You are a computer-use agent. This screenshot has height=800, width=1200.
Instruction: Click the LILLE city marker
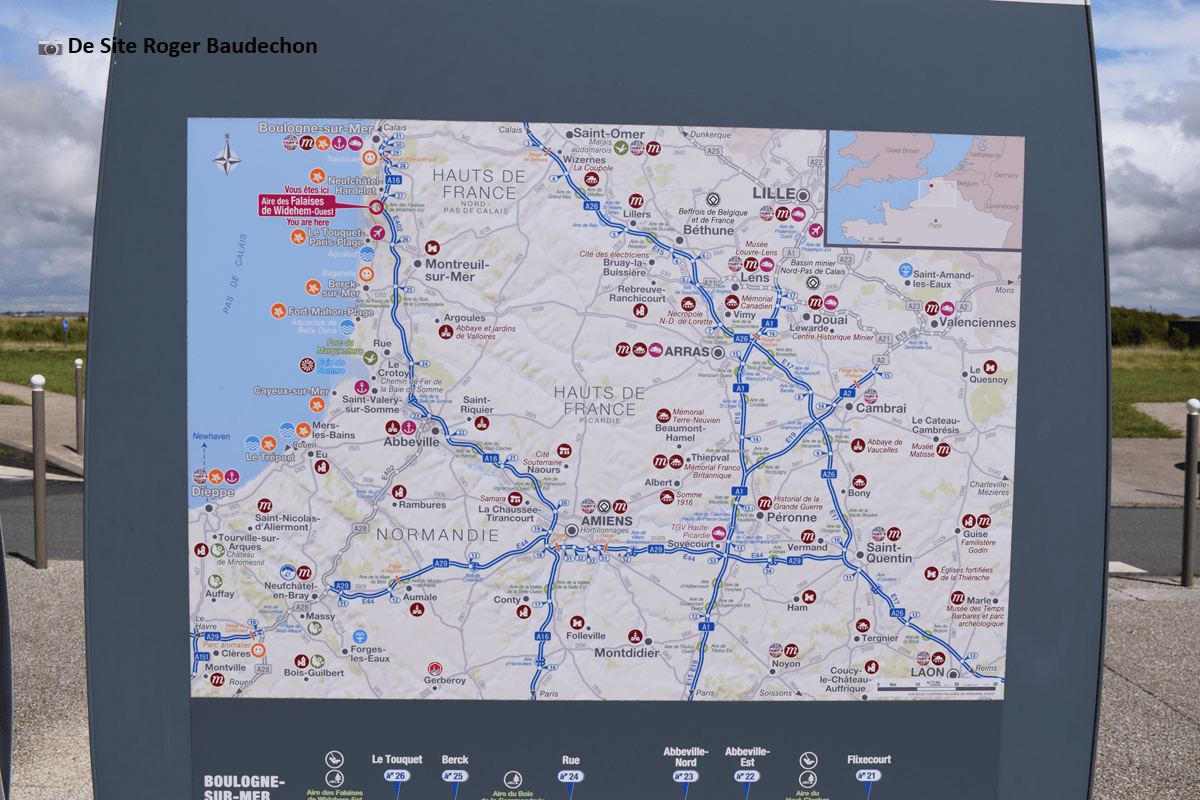pos(803,194)
